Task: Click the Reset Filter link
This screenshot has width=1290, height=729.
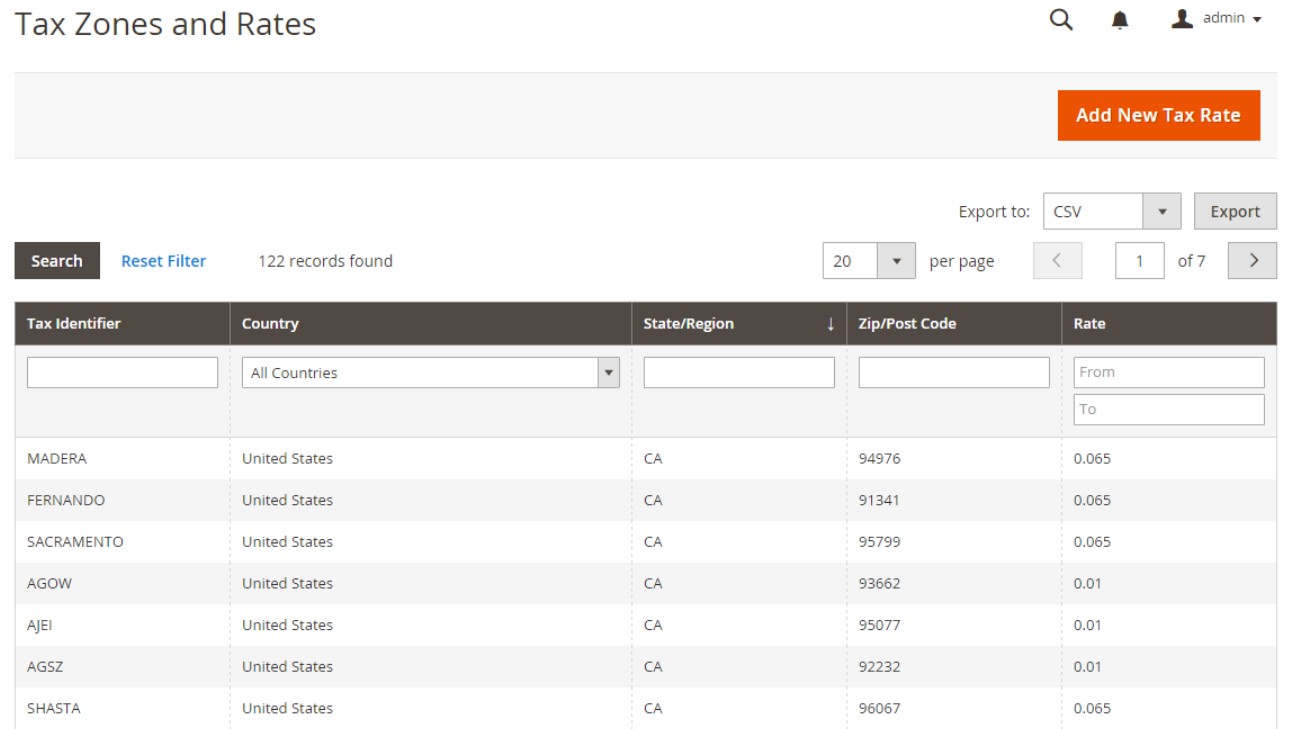Action: tap(163, 261)
